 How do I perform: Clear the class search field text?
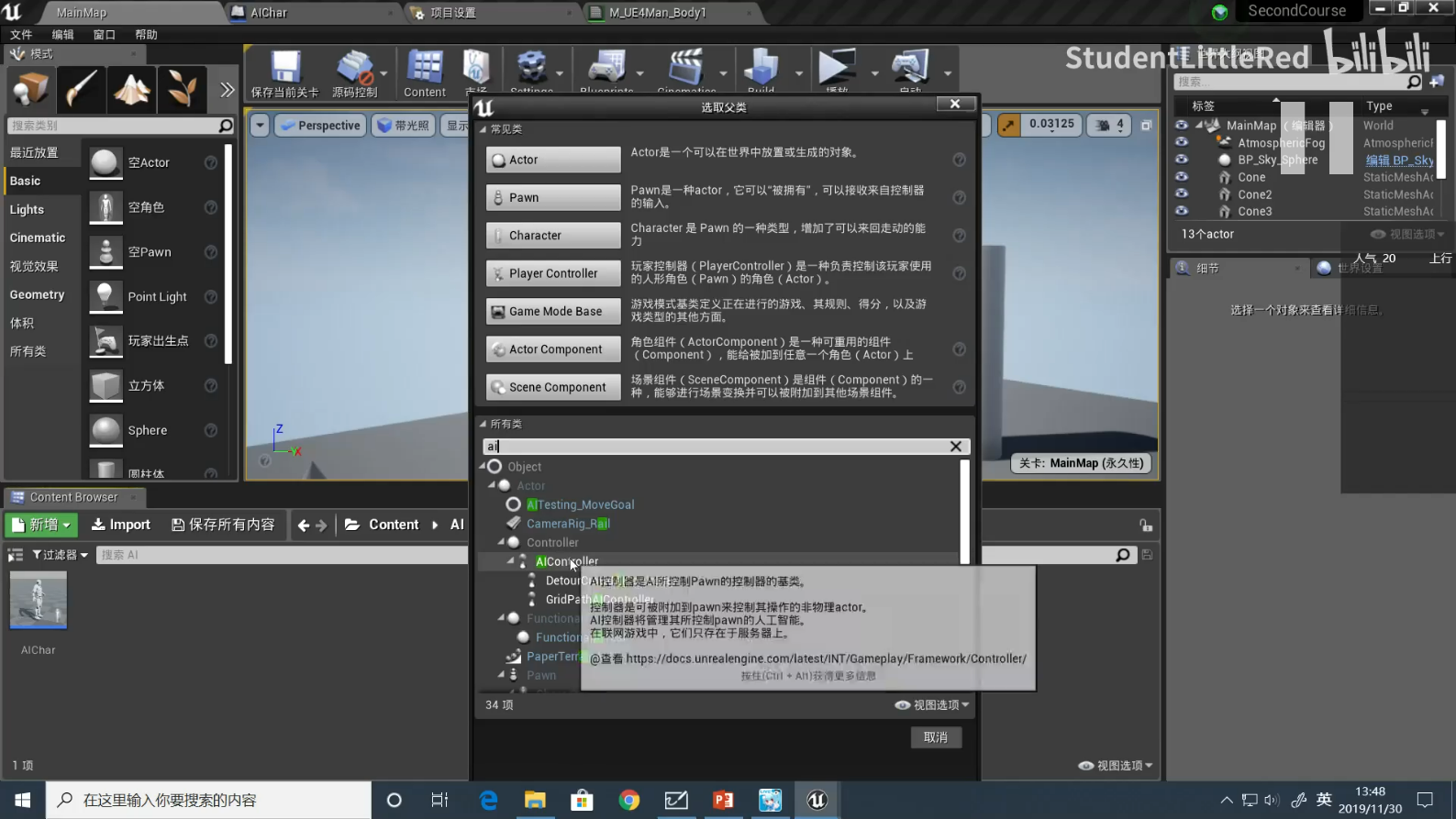coord(955,447)
